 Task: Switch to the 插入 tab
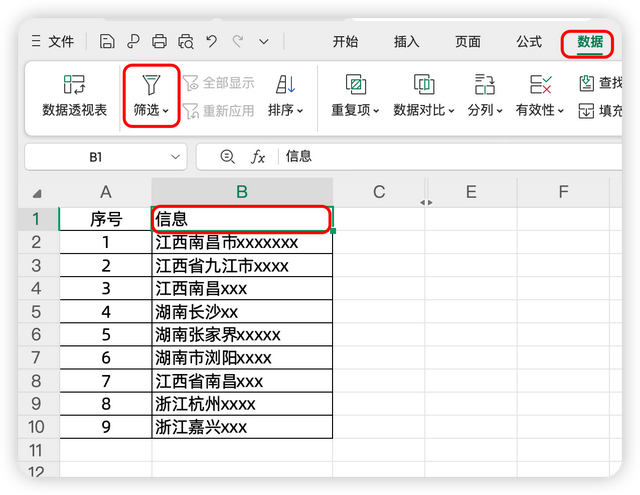pos(406,42)
